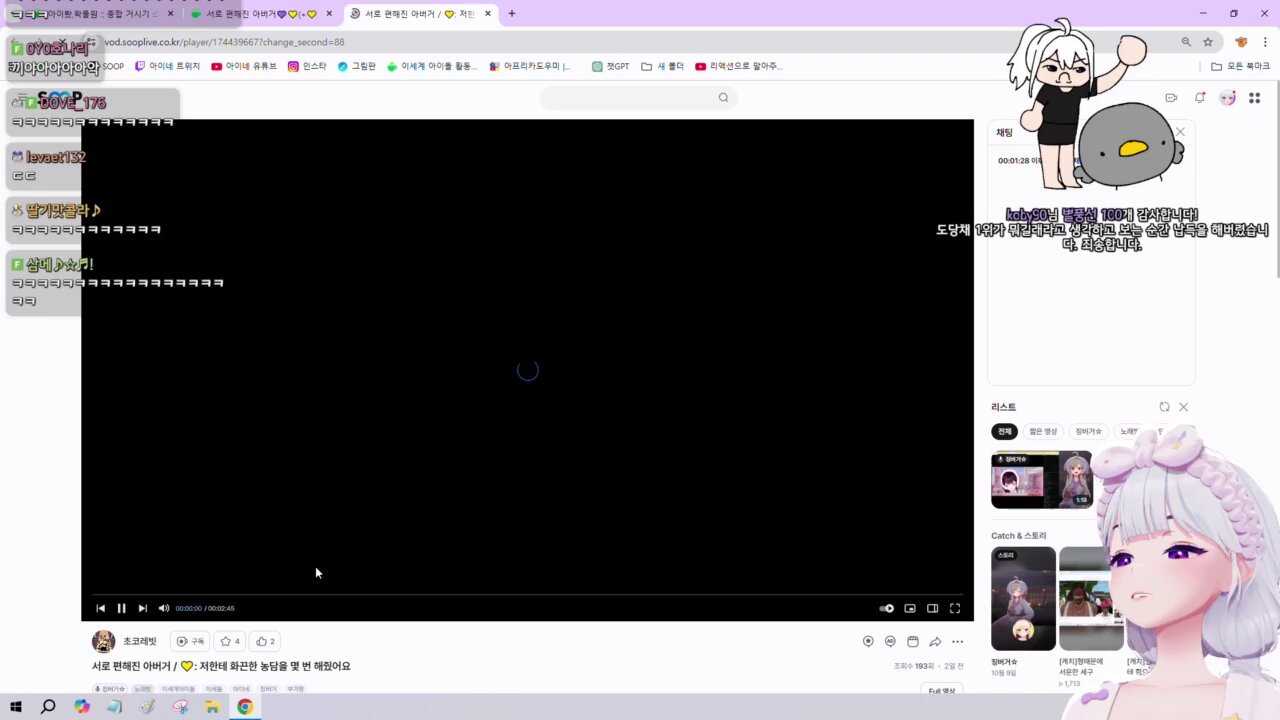
Task: Open the SOOP apps grid menu
Action: click(1255, 97)
